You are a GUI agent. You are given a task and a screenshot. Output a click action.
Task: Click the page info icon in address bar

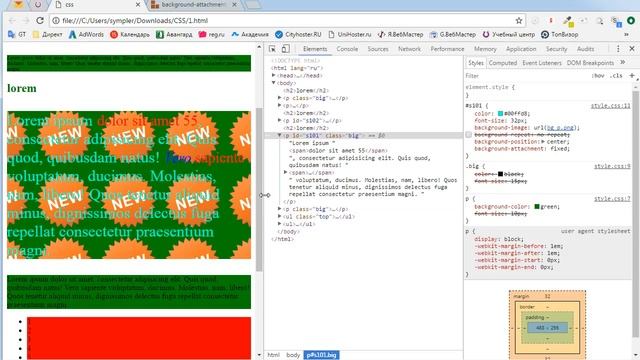[56, 20]
